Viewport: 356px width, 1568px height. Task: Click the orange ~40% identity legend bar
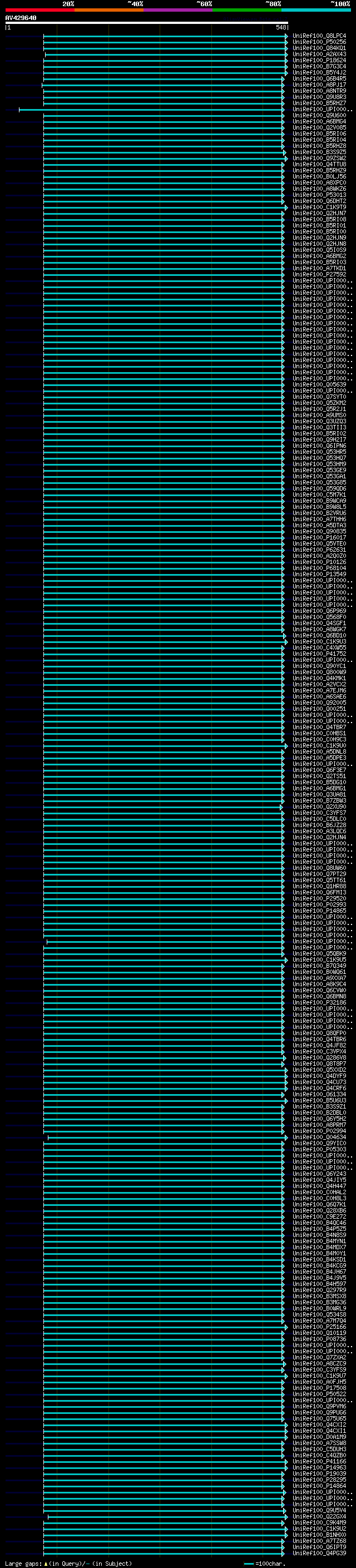pyautogui.click(x=109, y=10)
